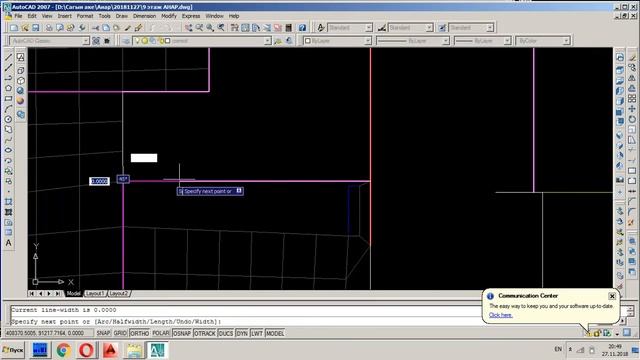
Task: Toggle OTRACK in status bar
Action: point(204,333)
